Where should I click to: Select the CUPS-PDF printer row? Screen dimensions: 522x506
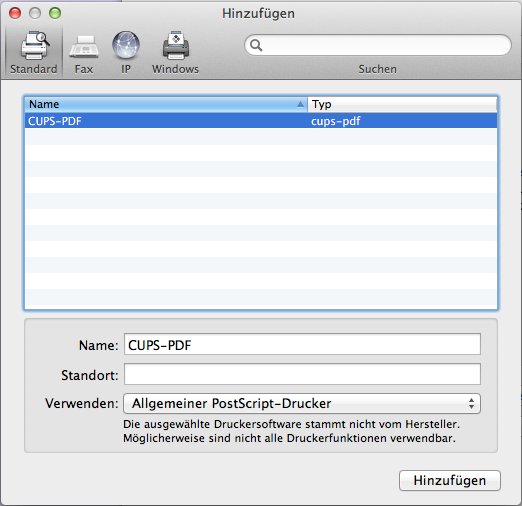pyautogui.click(x=261, y=121)
